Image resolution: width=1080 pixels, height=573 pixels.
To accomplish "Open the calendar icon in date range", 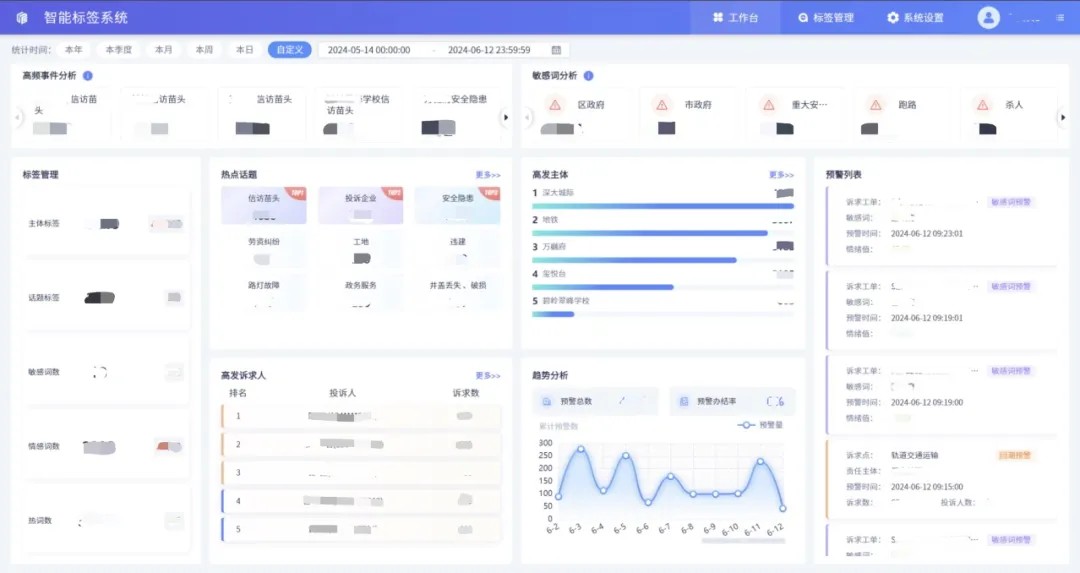I will click(556, 49).
